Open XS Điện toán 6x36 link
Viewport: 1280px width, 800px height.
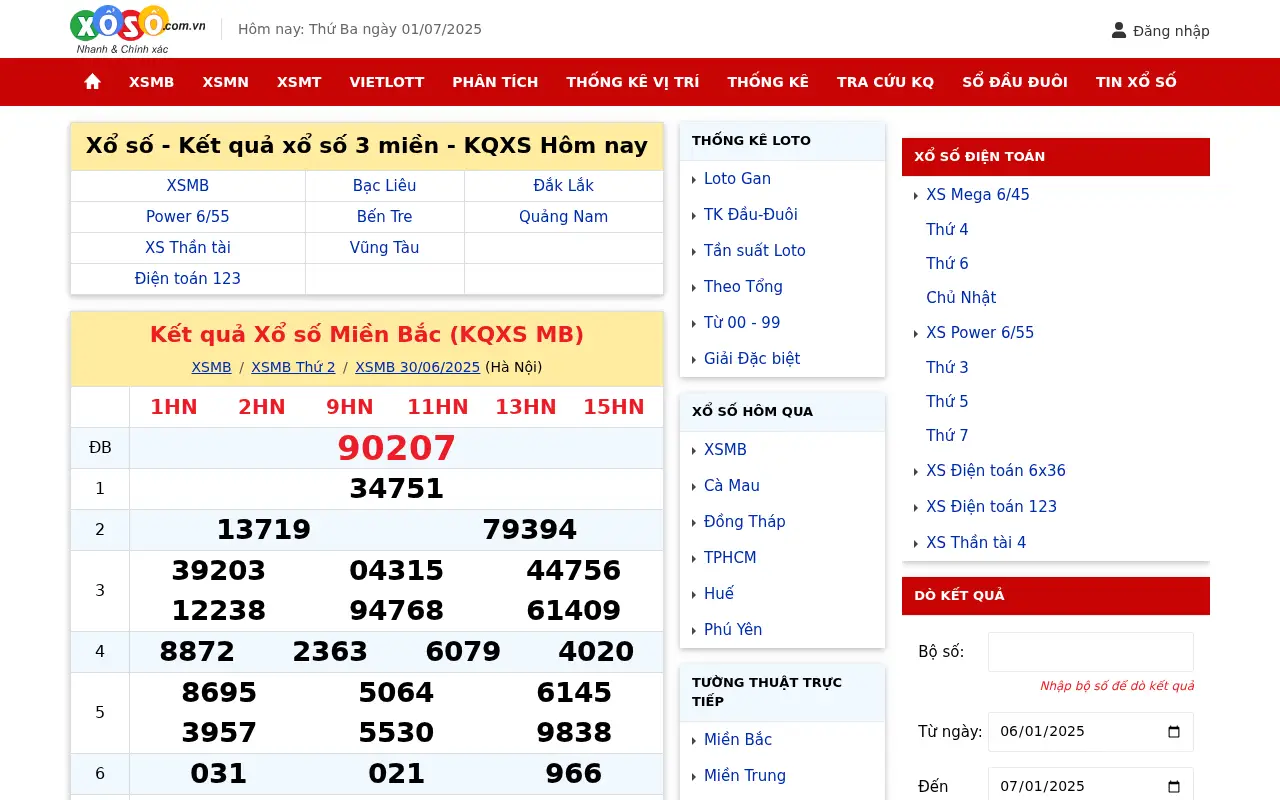[x=996, y=471]
